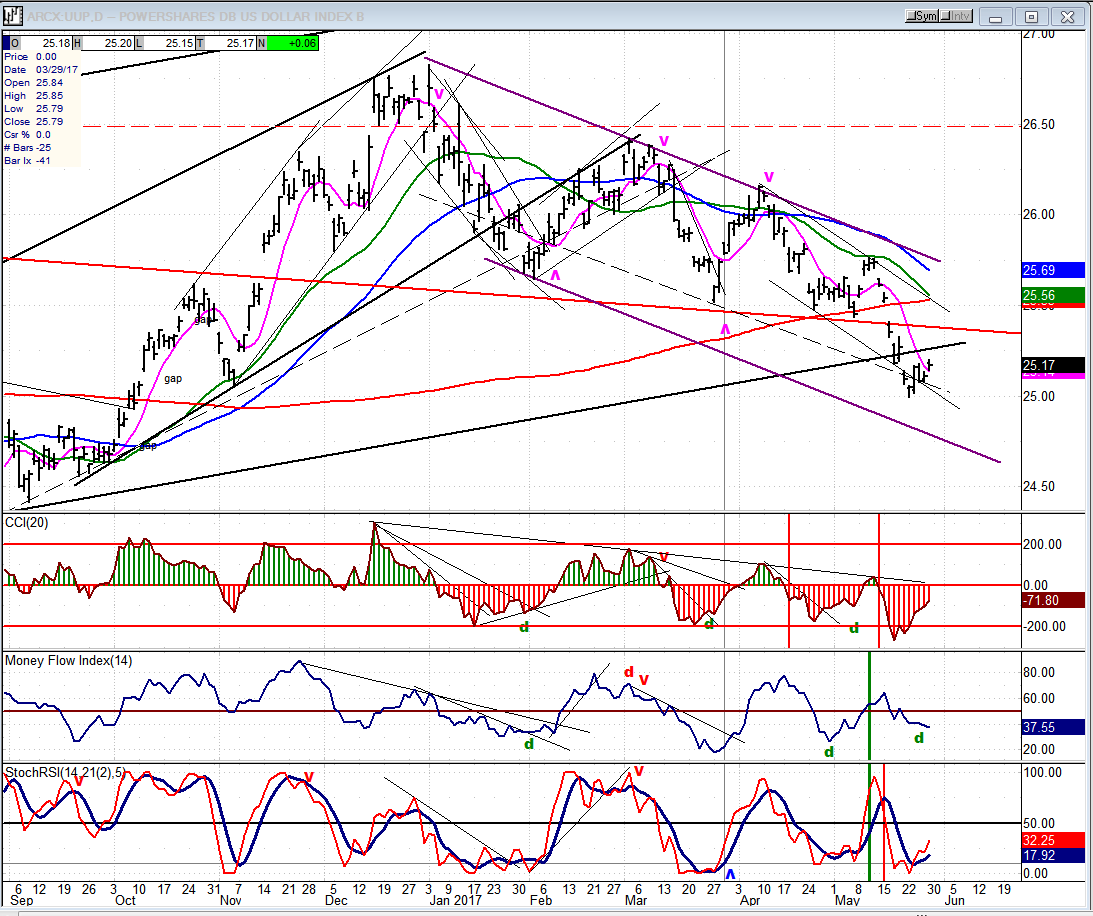Viewport: 1093px width, 916px height.
Task: Close the UUP chart window
Action: coord(1069,16)
